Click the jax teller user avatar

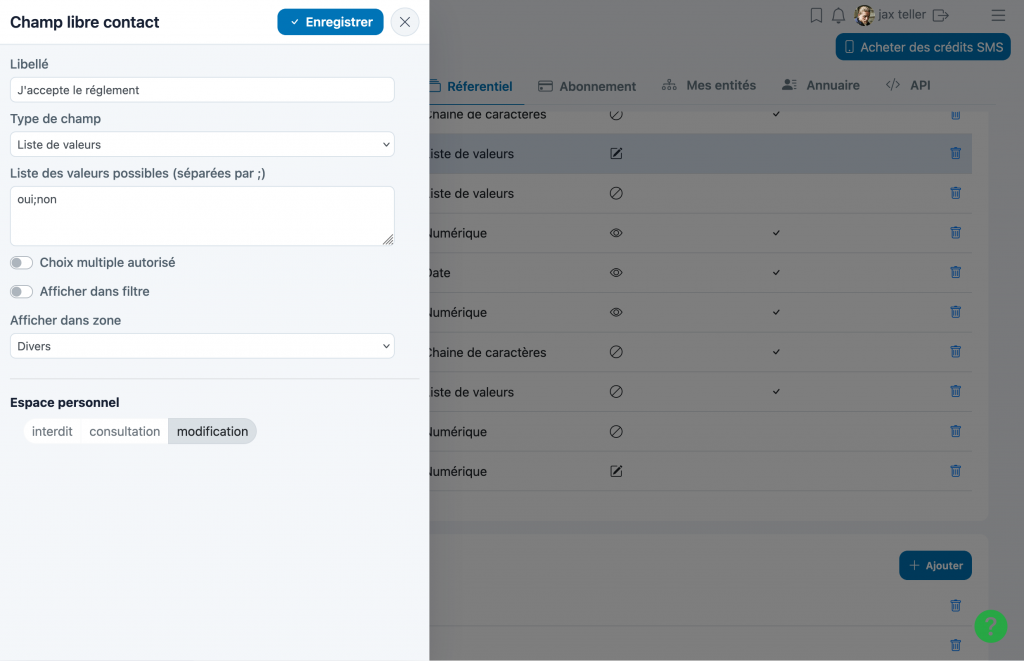(x=864, y=15)
